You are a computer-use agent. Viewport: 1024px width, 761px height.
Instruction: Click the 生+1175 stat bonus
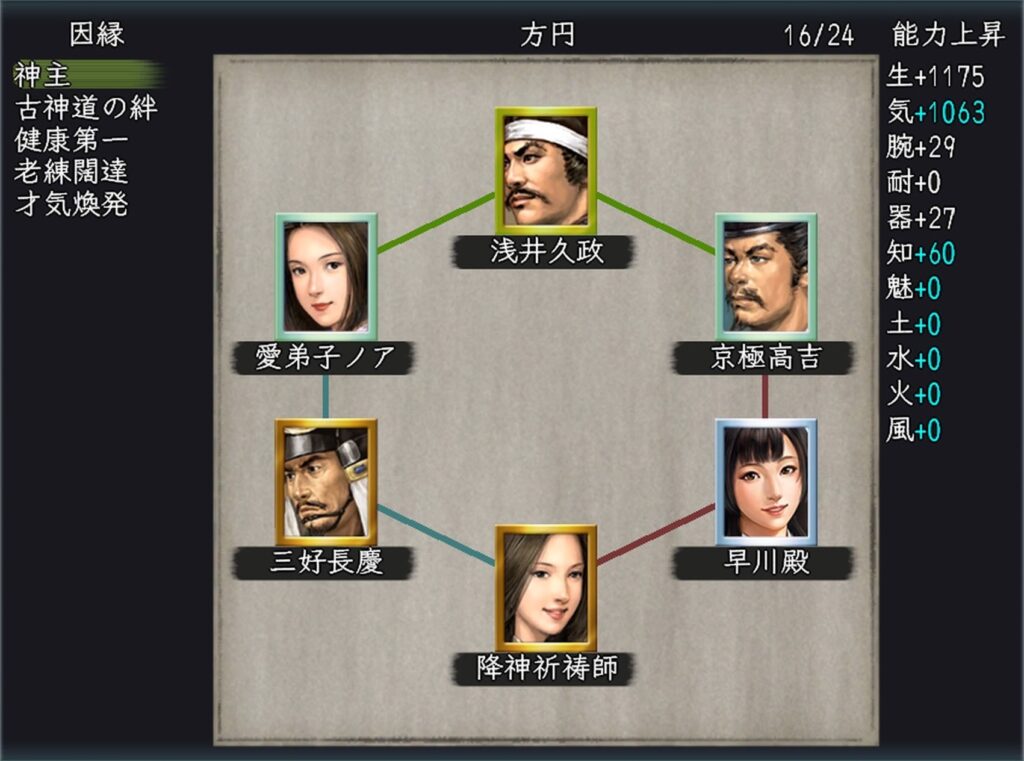coord(935,76)
